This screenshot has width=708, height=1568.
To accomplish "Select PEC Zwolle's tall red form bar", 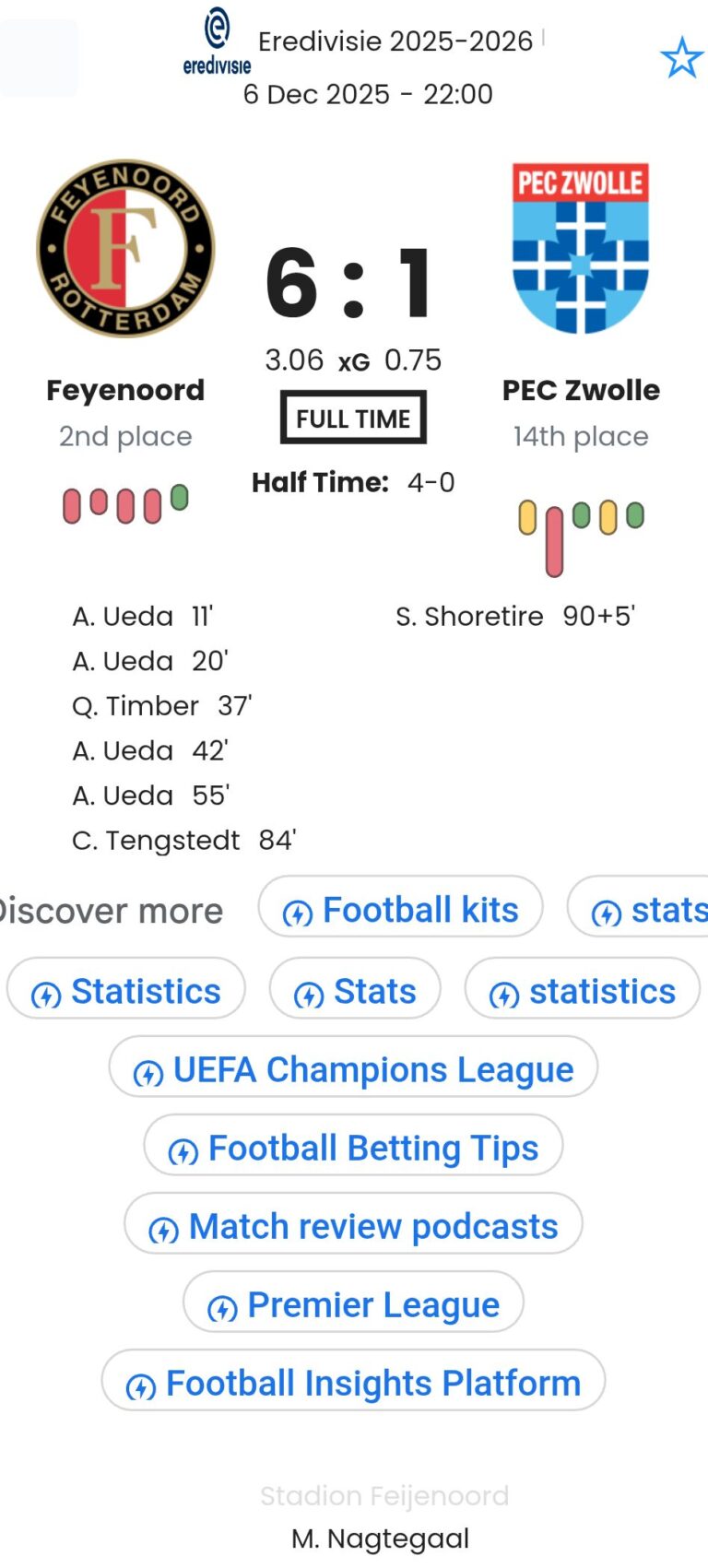I will click(x=554, y=541).
